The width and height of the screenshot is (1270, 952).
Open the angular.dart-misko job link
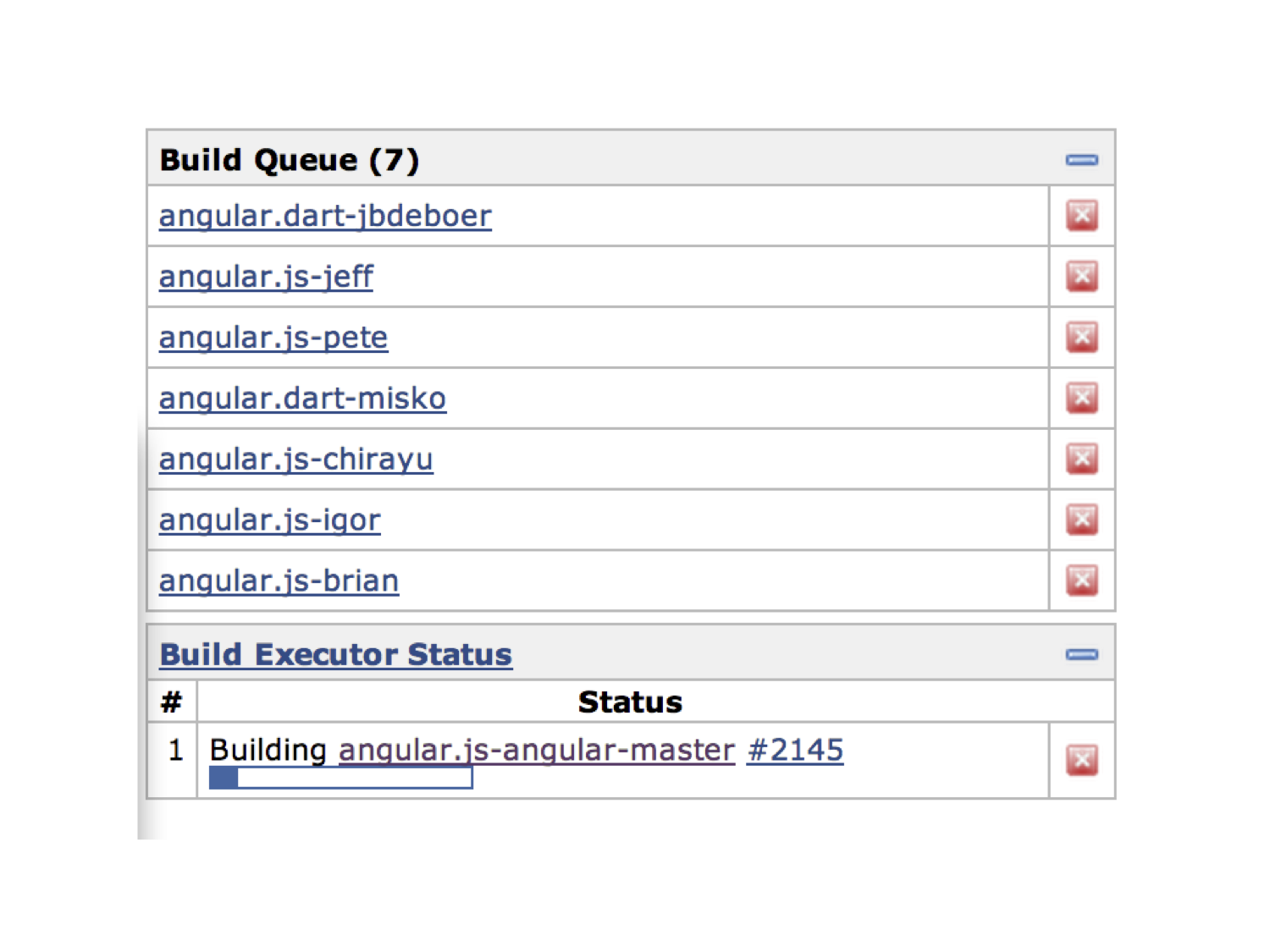302,399
